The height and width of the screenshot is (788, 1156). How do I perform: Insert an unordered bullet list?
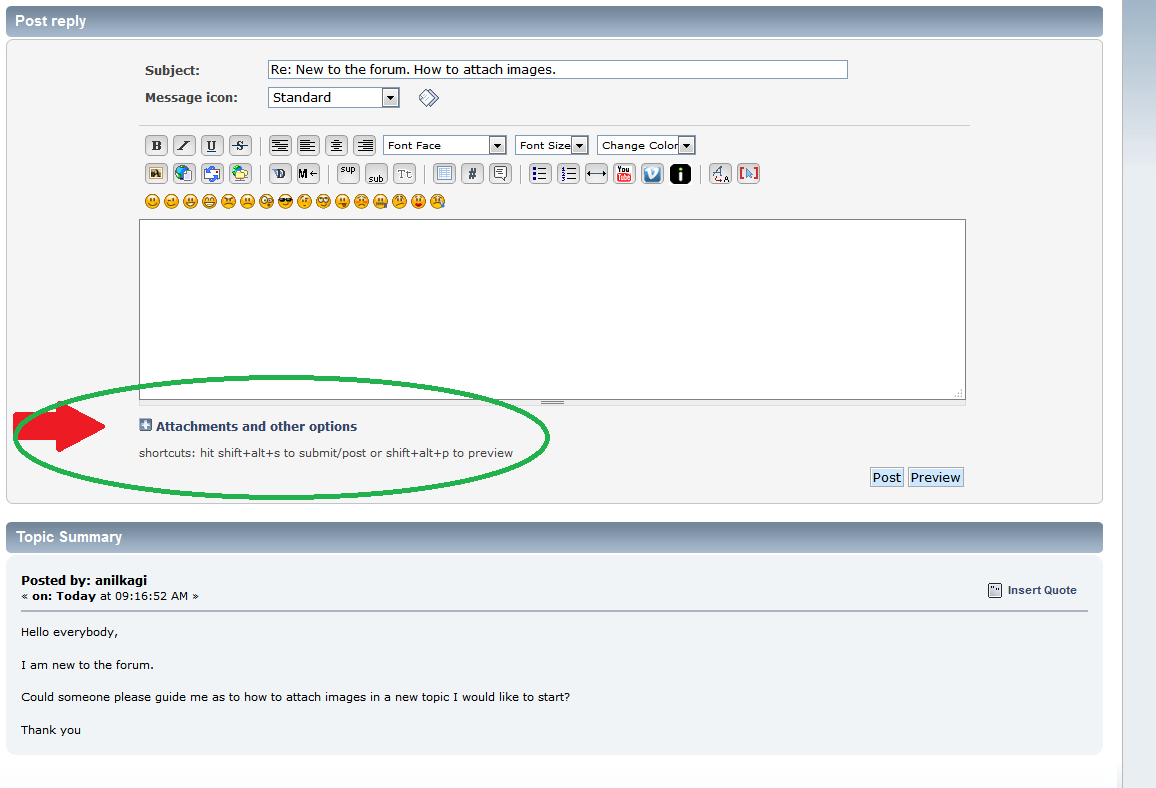click(x=540, y=173)
